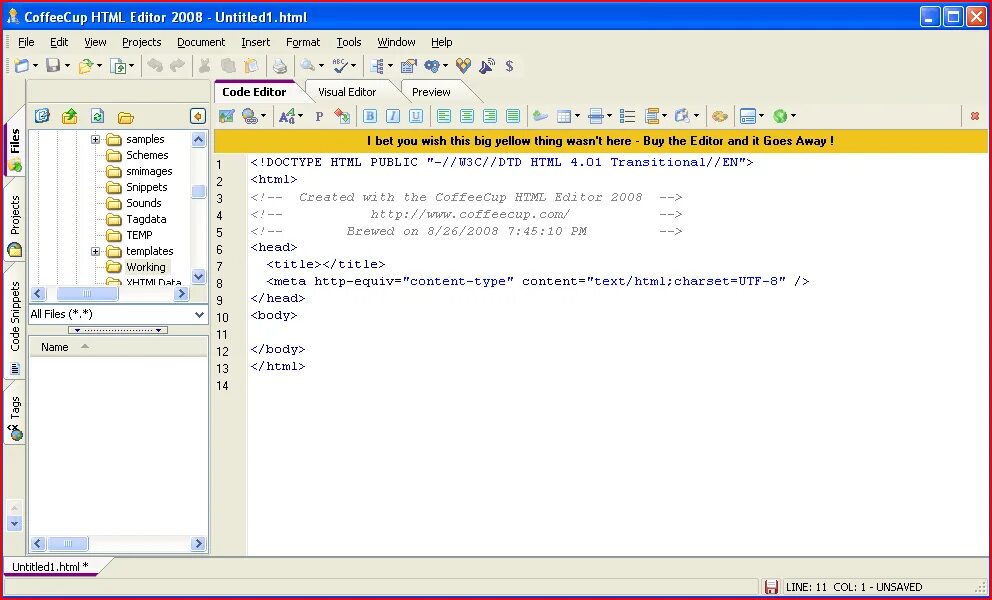Click the insert image icon

pos(226,116)
